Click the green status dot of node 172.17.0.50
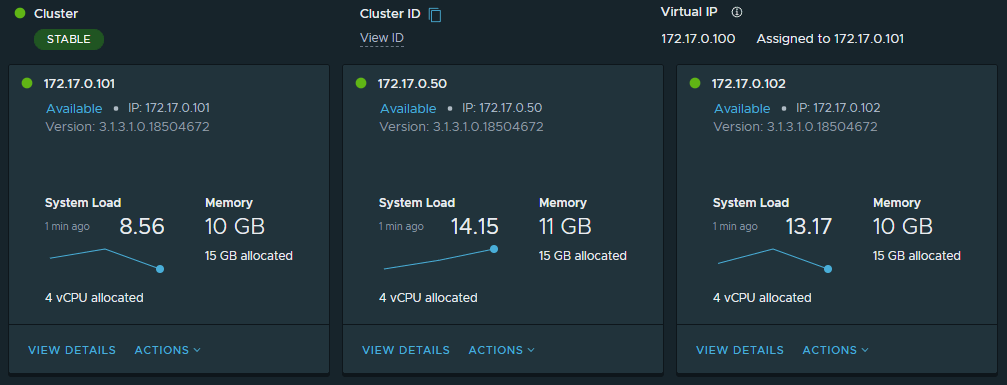 tap(361, 83)
